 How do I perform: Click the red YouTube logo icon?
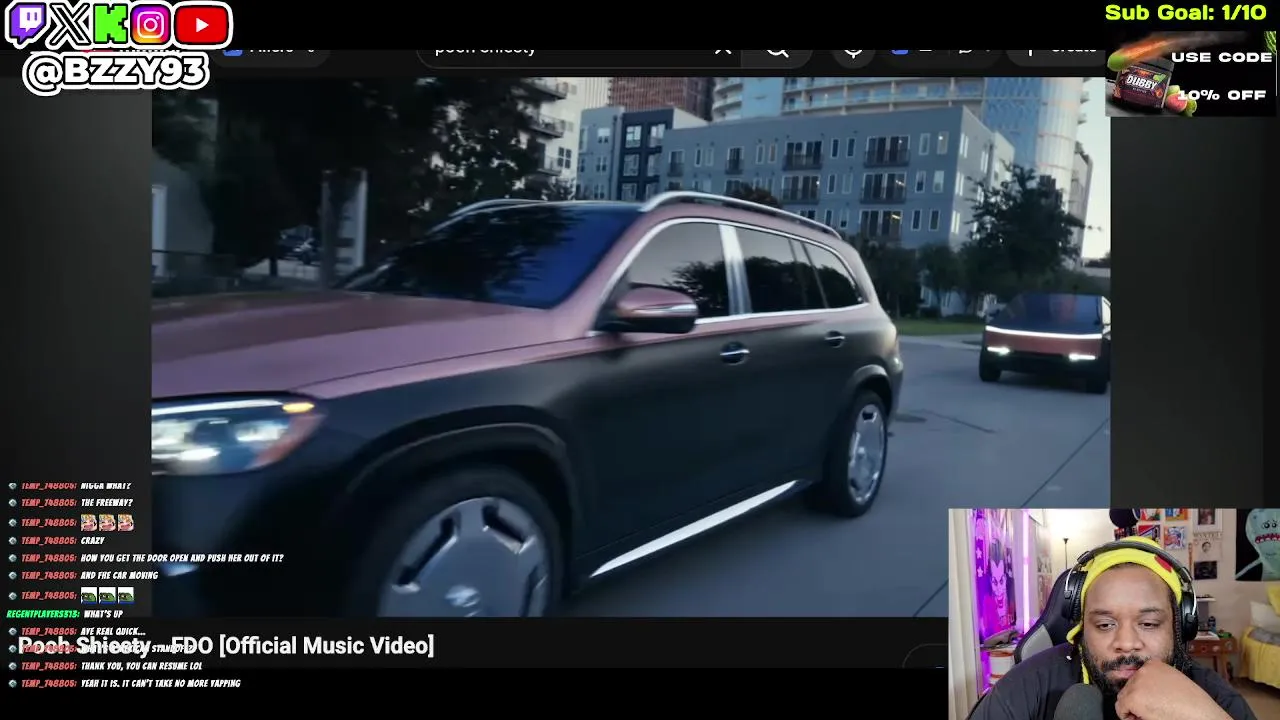coord(201,24)
